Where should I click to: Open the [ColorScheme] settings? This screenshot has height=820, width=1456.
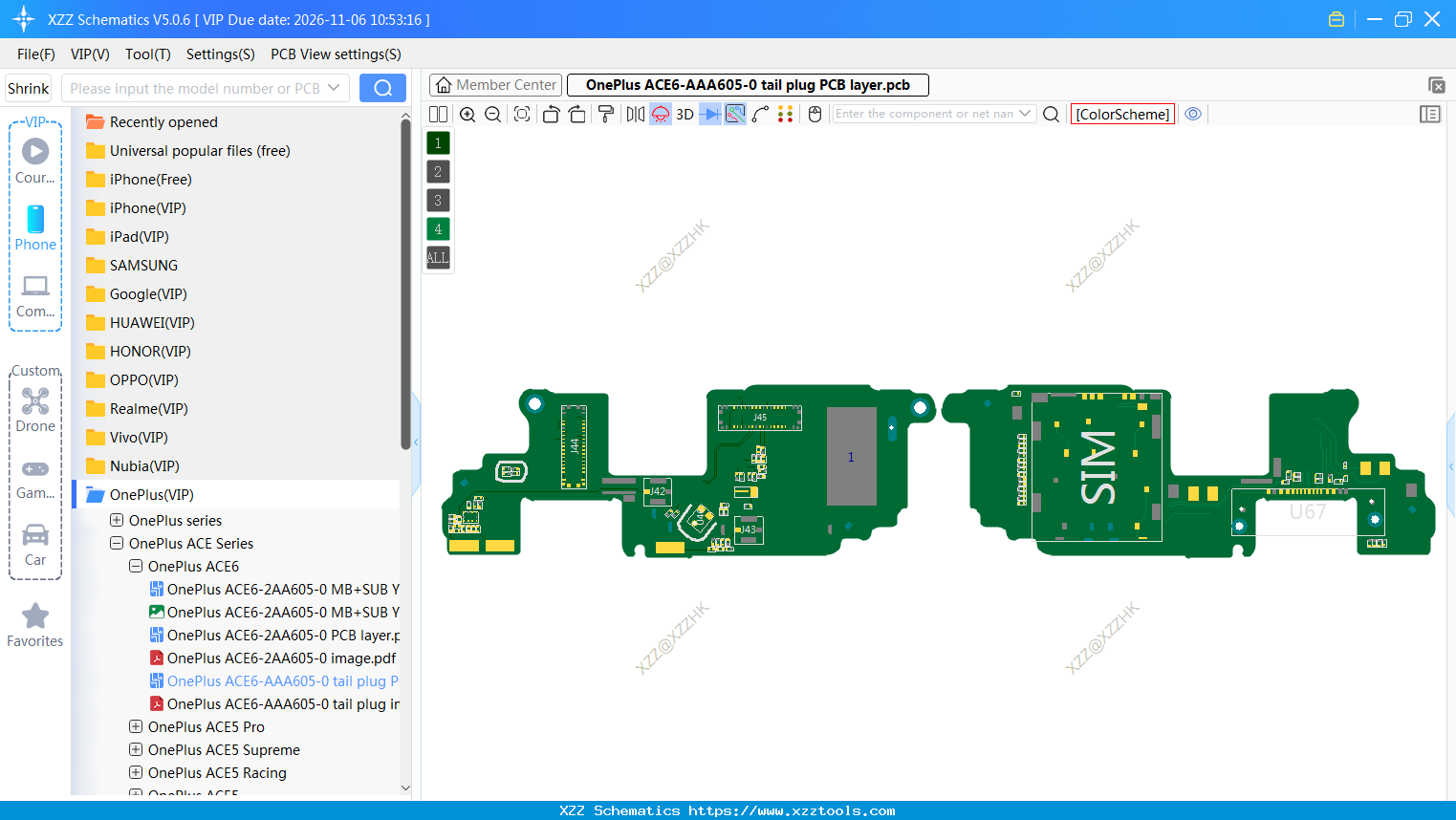(1122, 113)
